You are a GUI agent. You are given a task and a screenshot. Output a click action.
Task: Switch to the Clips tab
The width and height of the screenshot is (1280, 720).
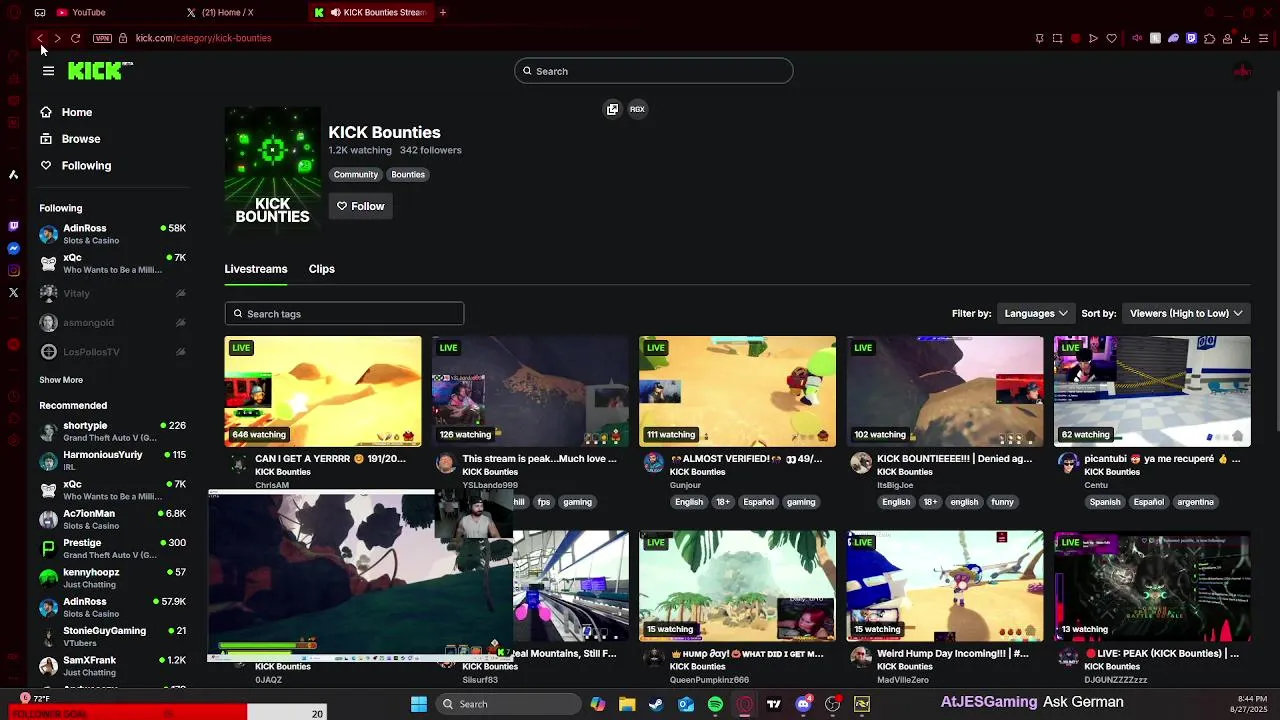point(321,269)
